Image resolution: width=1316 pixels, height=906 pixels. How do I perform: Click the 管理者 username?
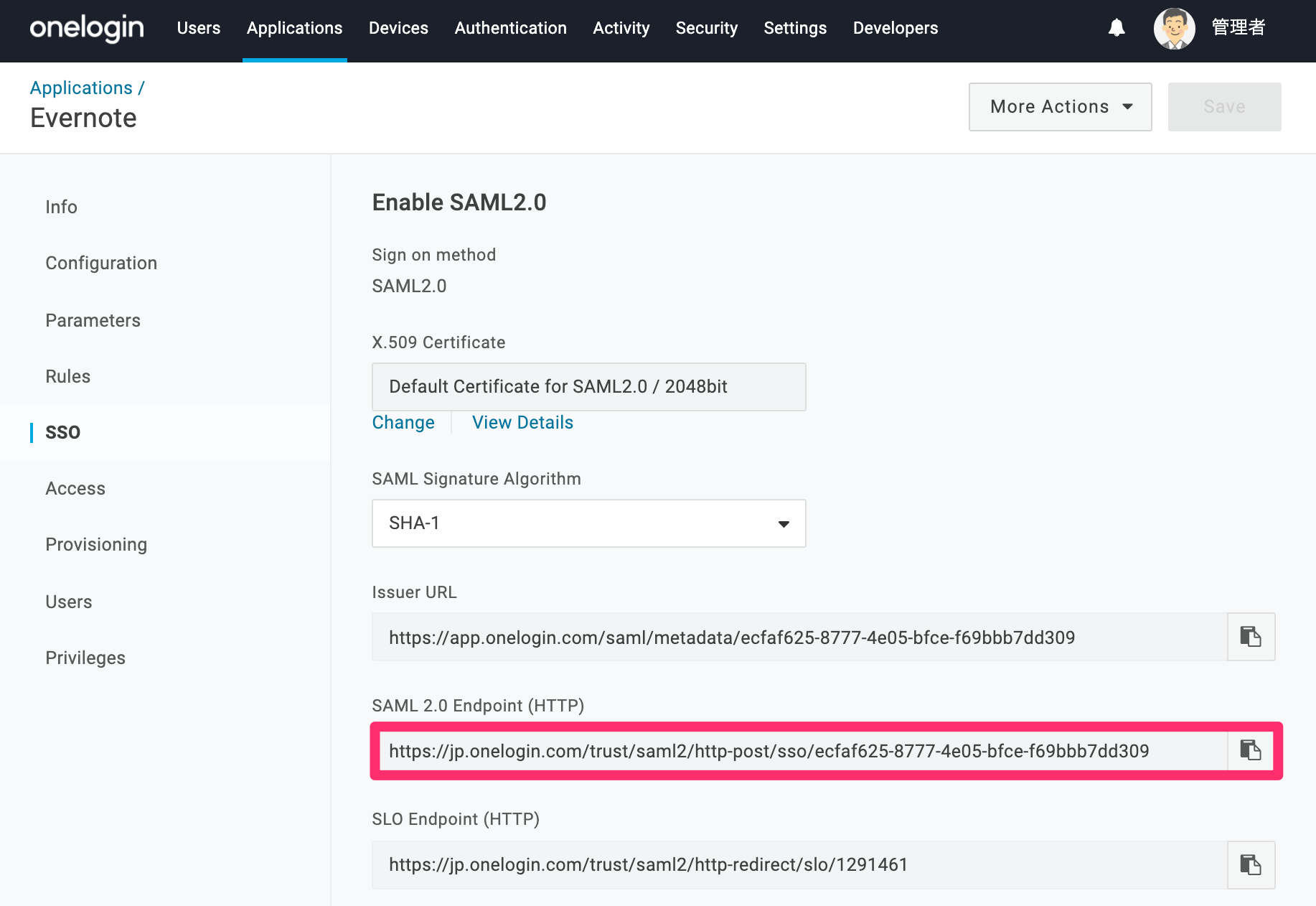pyautogui.click(x=1238, y=28)
